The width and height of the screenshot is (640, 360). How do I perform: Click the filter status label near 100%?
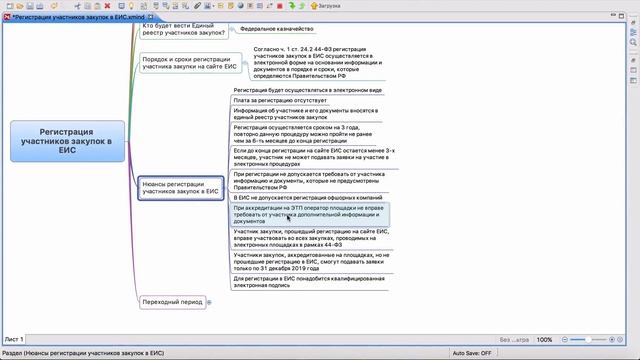tap(514, 340)
